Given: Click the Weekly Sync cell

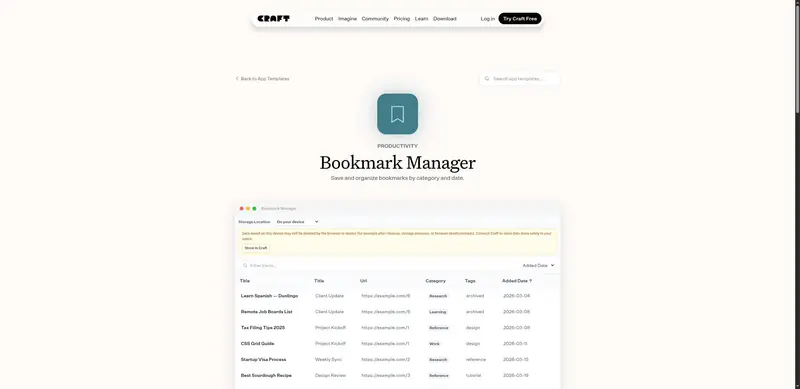Looking at the screenshot, I should [x=329, y=359].
